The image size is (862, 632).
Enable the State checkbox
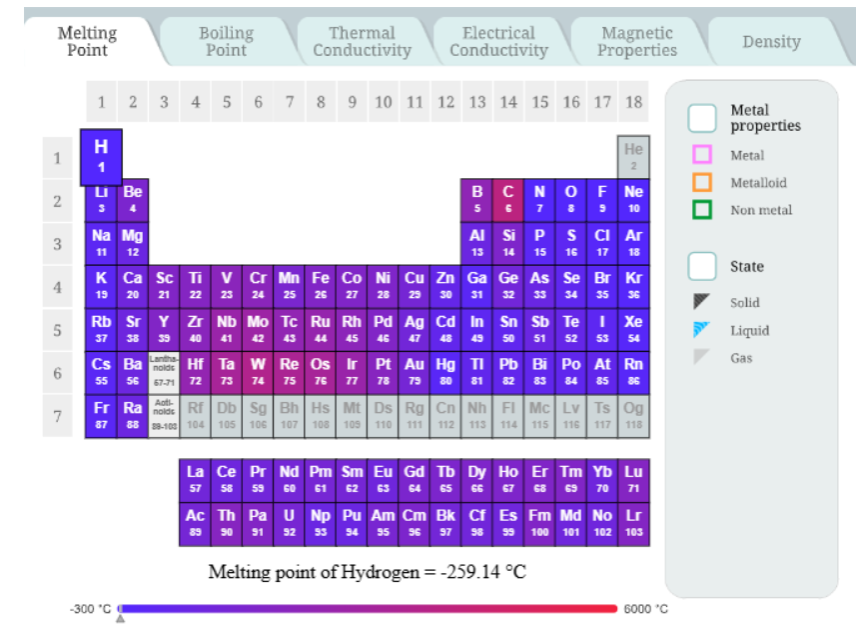pyautogui.click(x=702, y=267)
